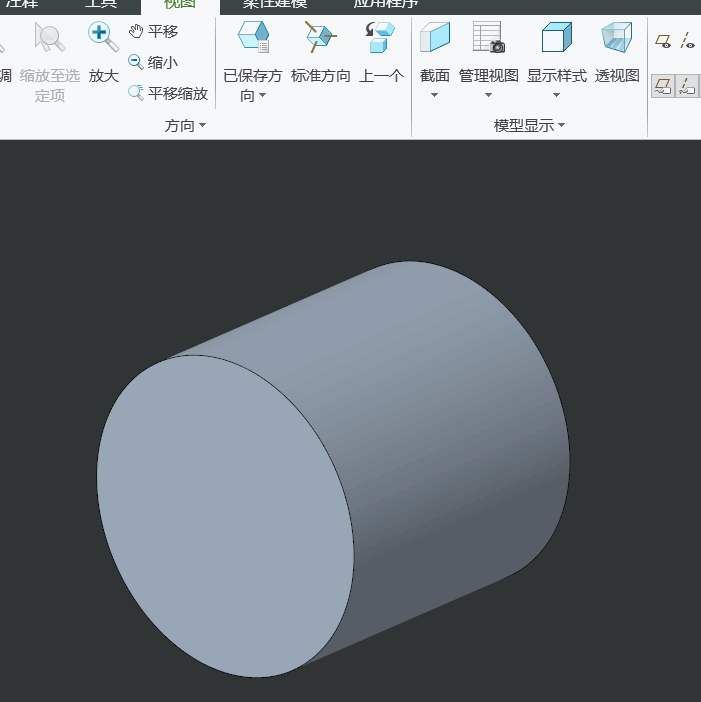Screen dimensions: 701x702
Task: Open the 工具 ribbon tab
Action: [x=101, y=4]
